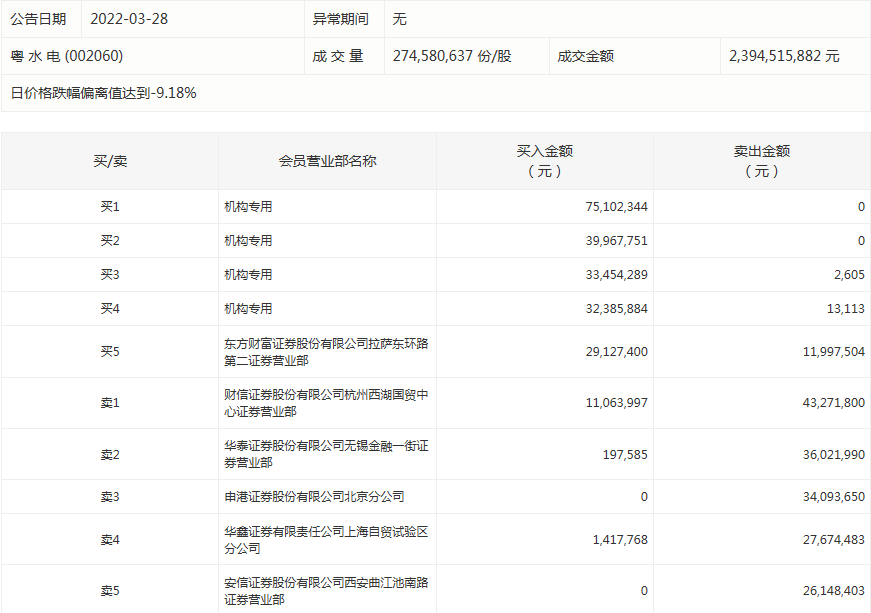
Task: Click the 异常期间 value 无
Action: 400,19
